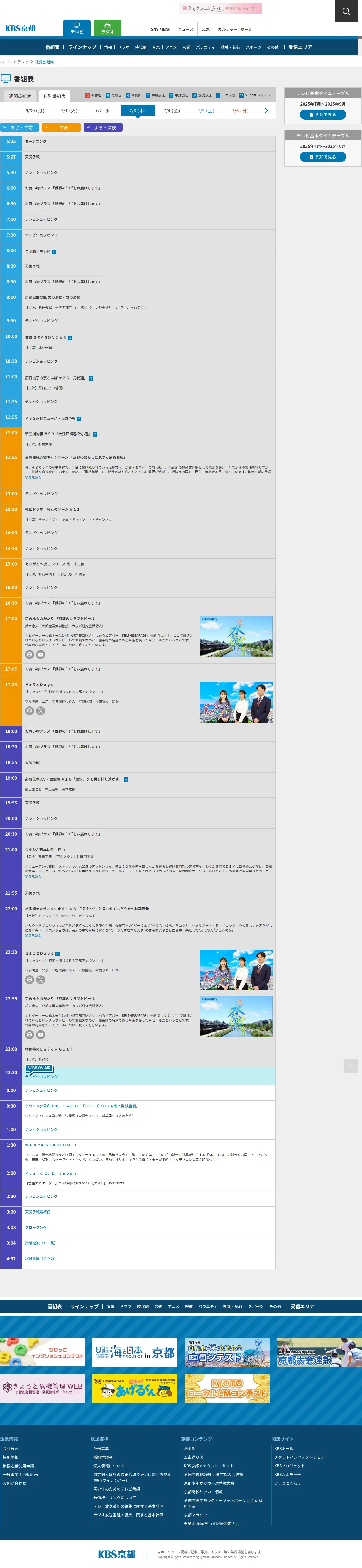Open 京都マラソン footer link
The height and width of the screenshot is (1568, 362).
pyautogui.click(x=195, y=1515)
